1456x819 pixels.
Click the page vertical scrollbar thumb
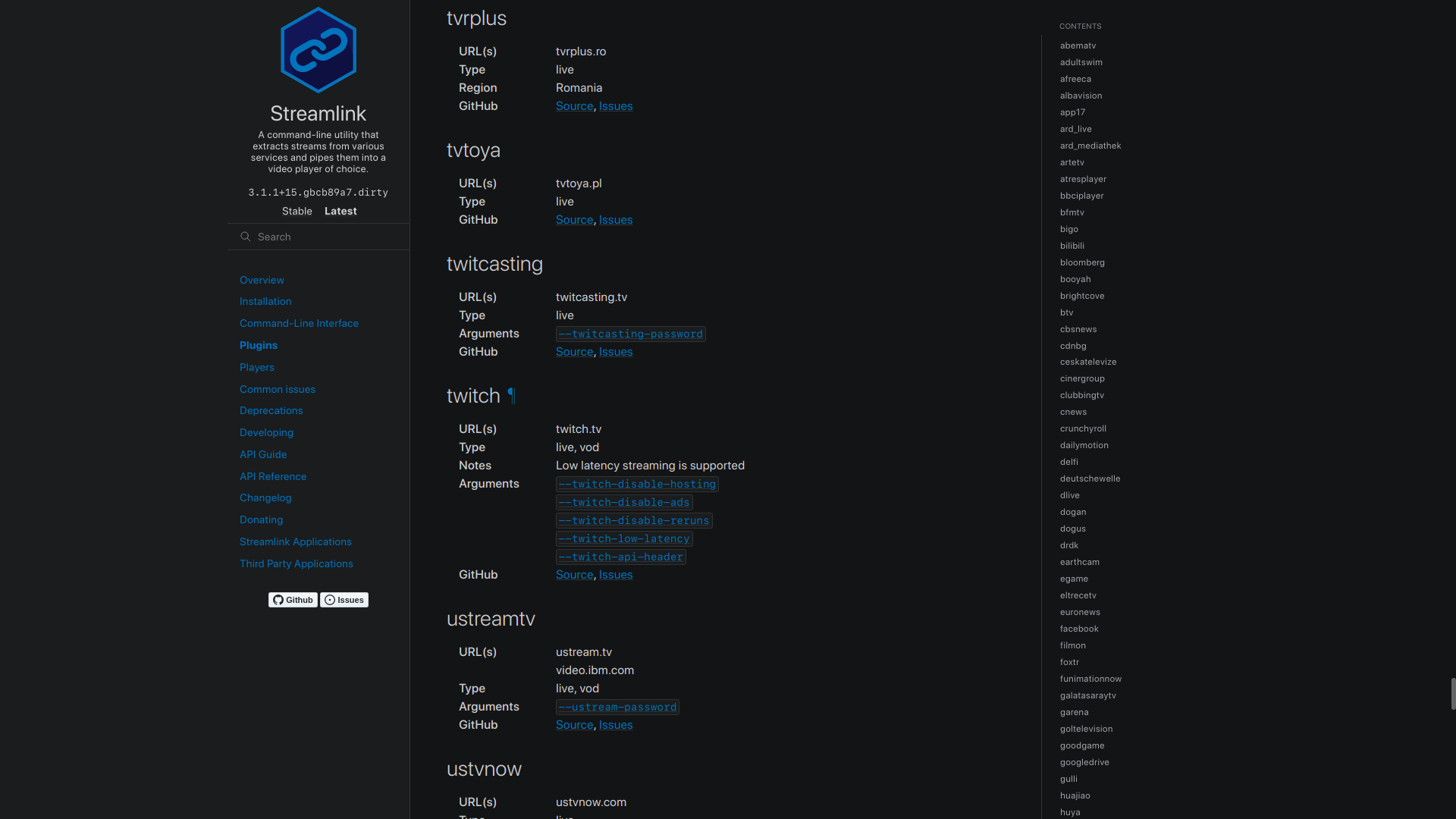[x=1453, y=694]
